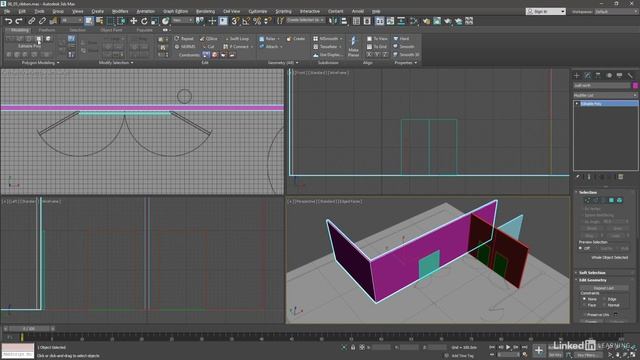
Task: Open the Modifier List dropdown
Action: point(605,95)
